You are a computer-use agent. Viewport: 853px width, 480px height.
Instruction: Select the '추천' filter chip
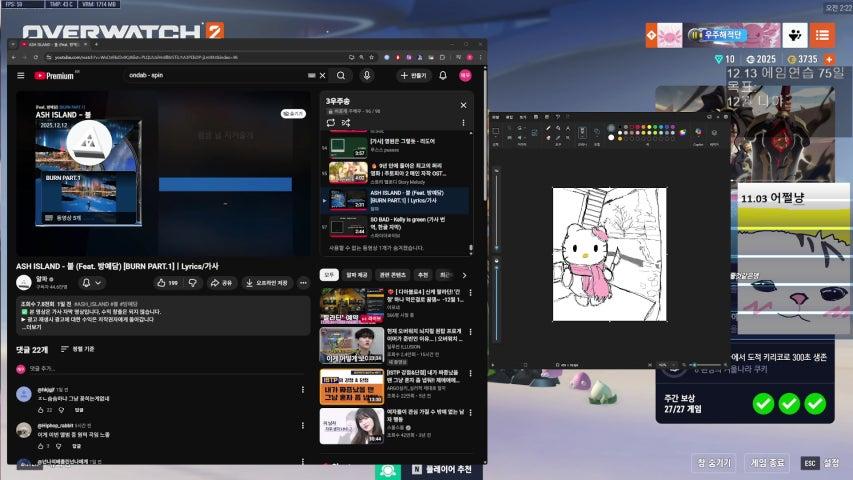pos(422,274)
